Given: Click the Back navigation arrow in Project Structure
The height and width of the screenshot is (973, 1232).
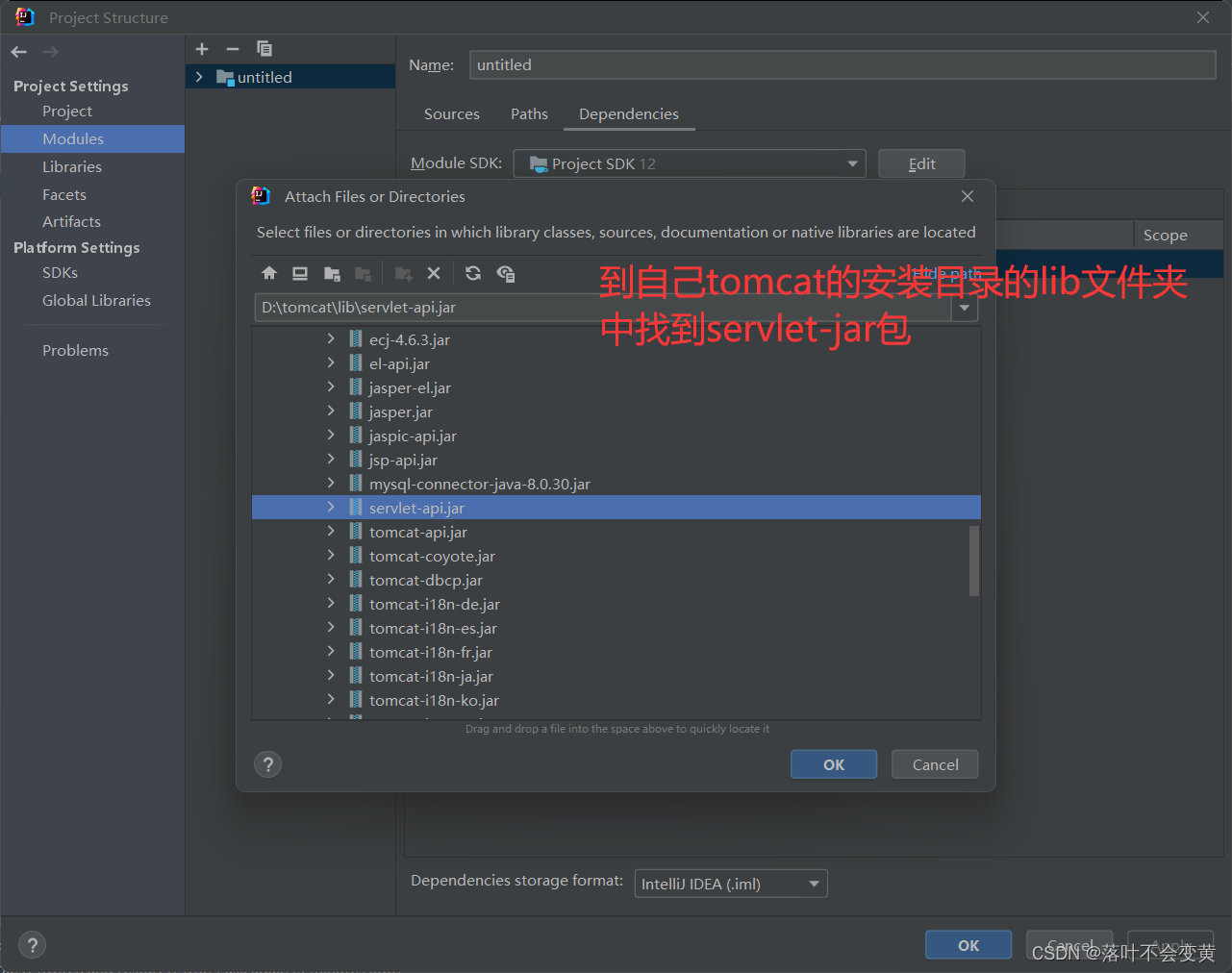Looking at the screenshot, I should (19, 52).
